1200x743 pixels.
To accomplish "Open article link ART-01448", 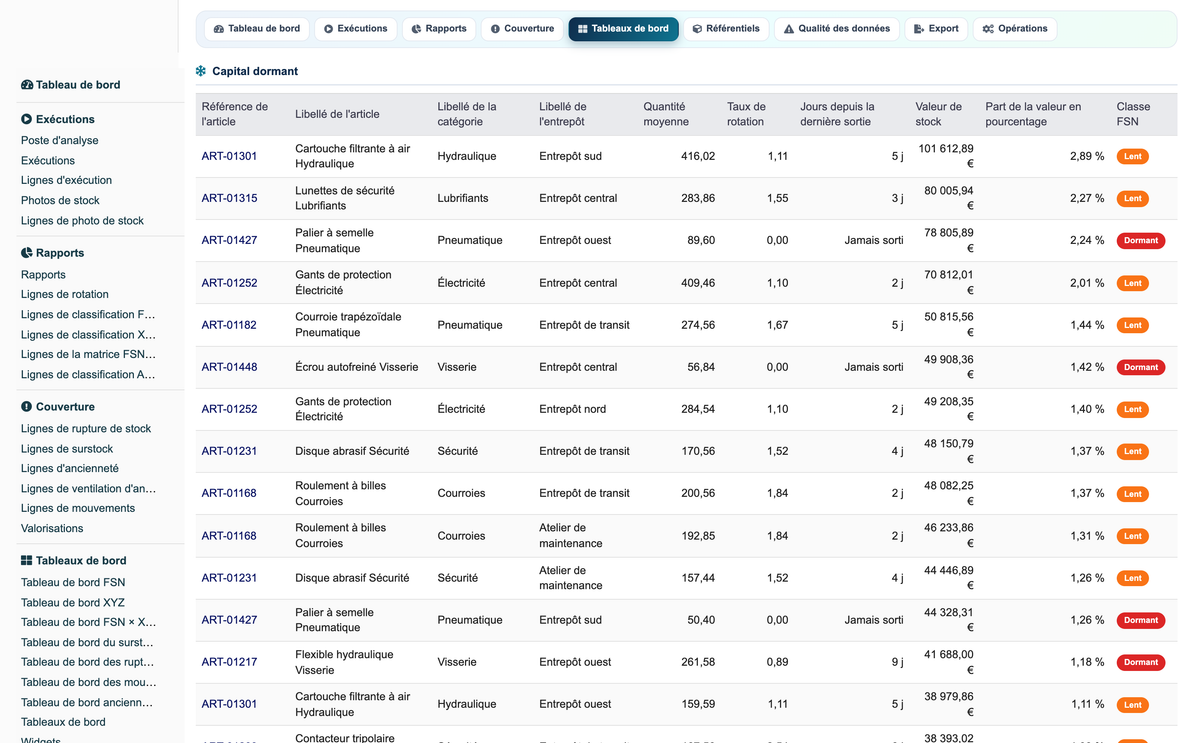I will pyautogui.click(x=229, y=367).
